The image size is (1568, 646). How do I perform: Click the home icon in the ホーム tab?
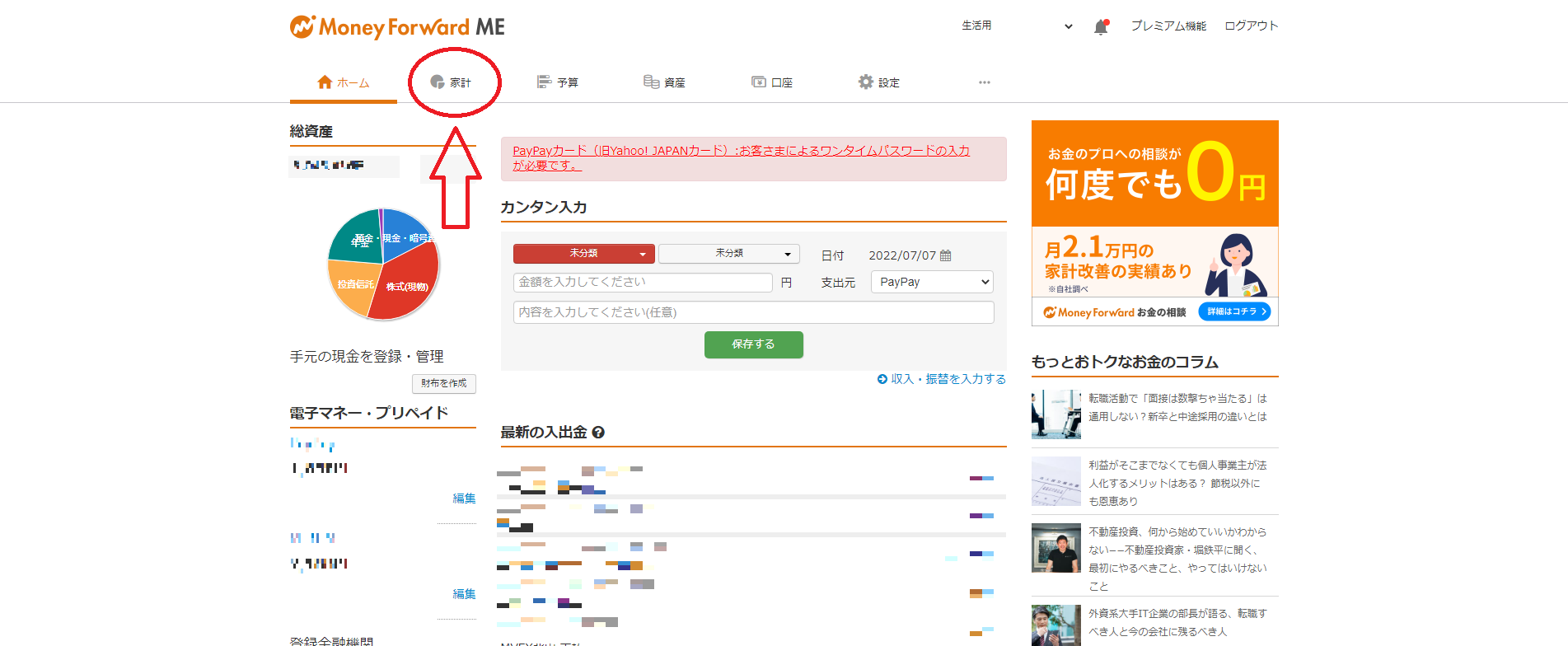(325, 82)
